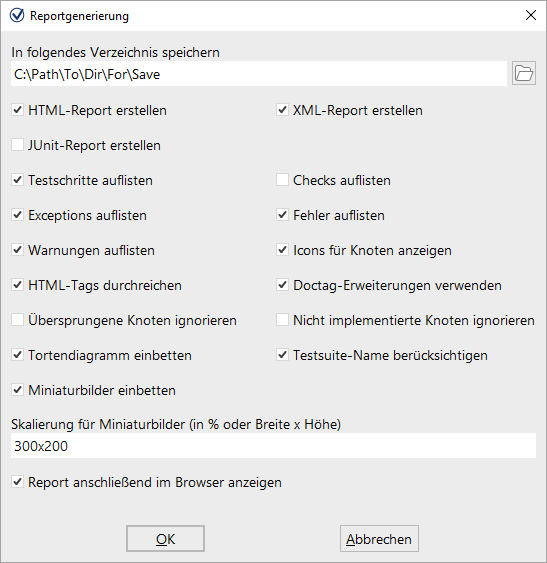Toggle Testschritte auflisten checkbox
The image size is (547, 563).
pyautogui.click(x=18, y=180)
